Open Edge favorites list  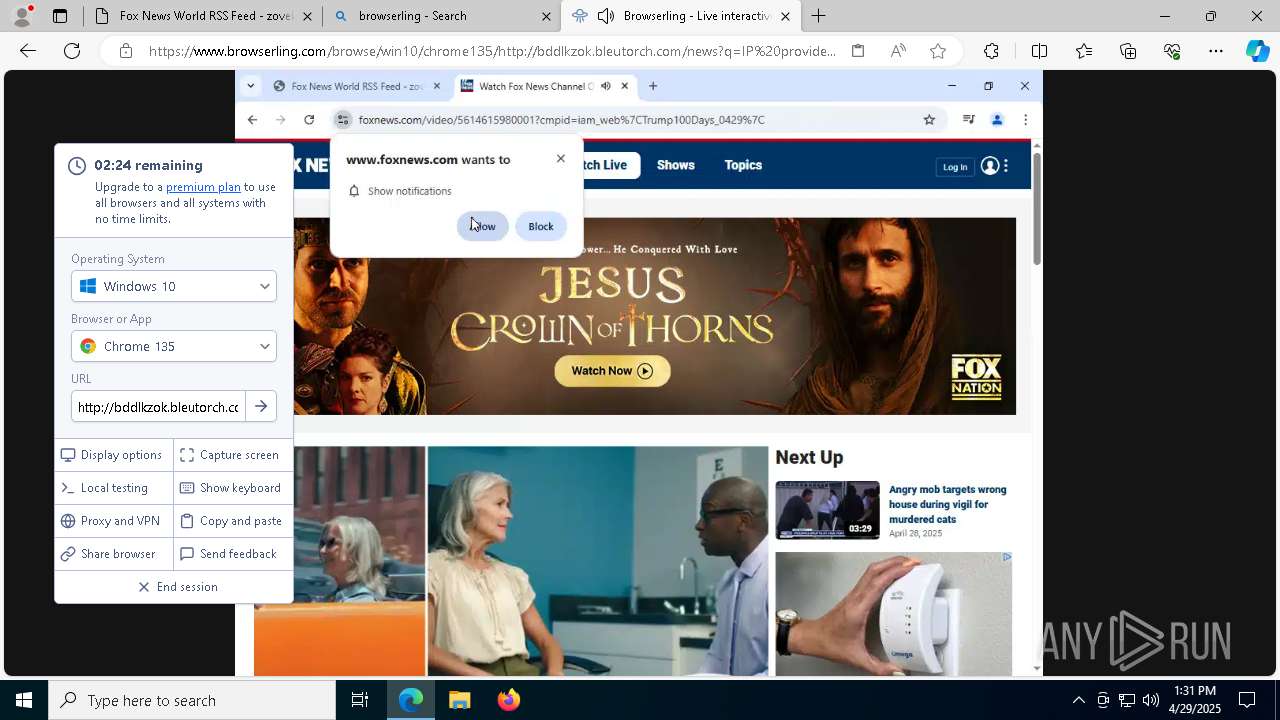pos(1084,51)
